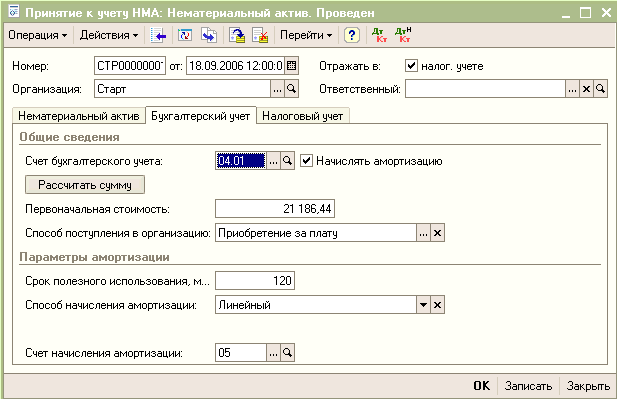Open the Действия dropdown menu
The image size is (617, 399).
[109, 35]
